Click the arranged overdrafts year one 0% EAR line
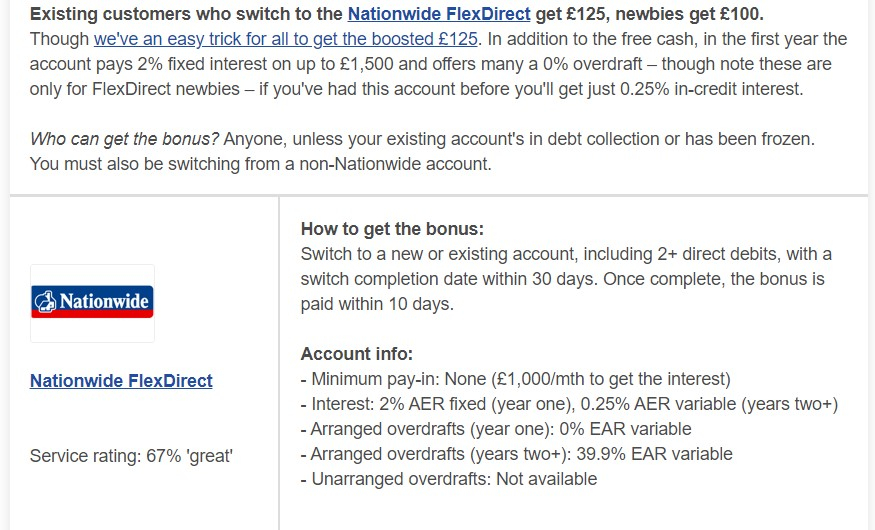The width and height of the screenshot is (875, 530). pyautogui.click(x=496, y=428)
